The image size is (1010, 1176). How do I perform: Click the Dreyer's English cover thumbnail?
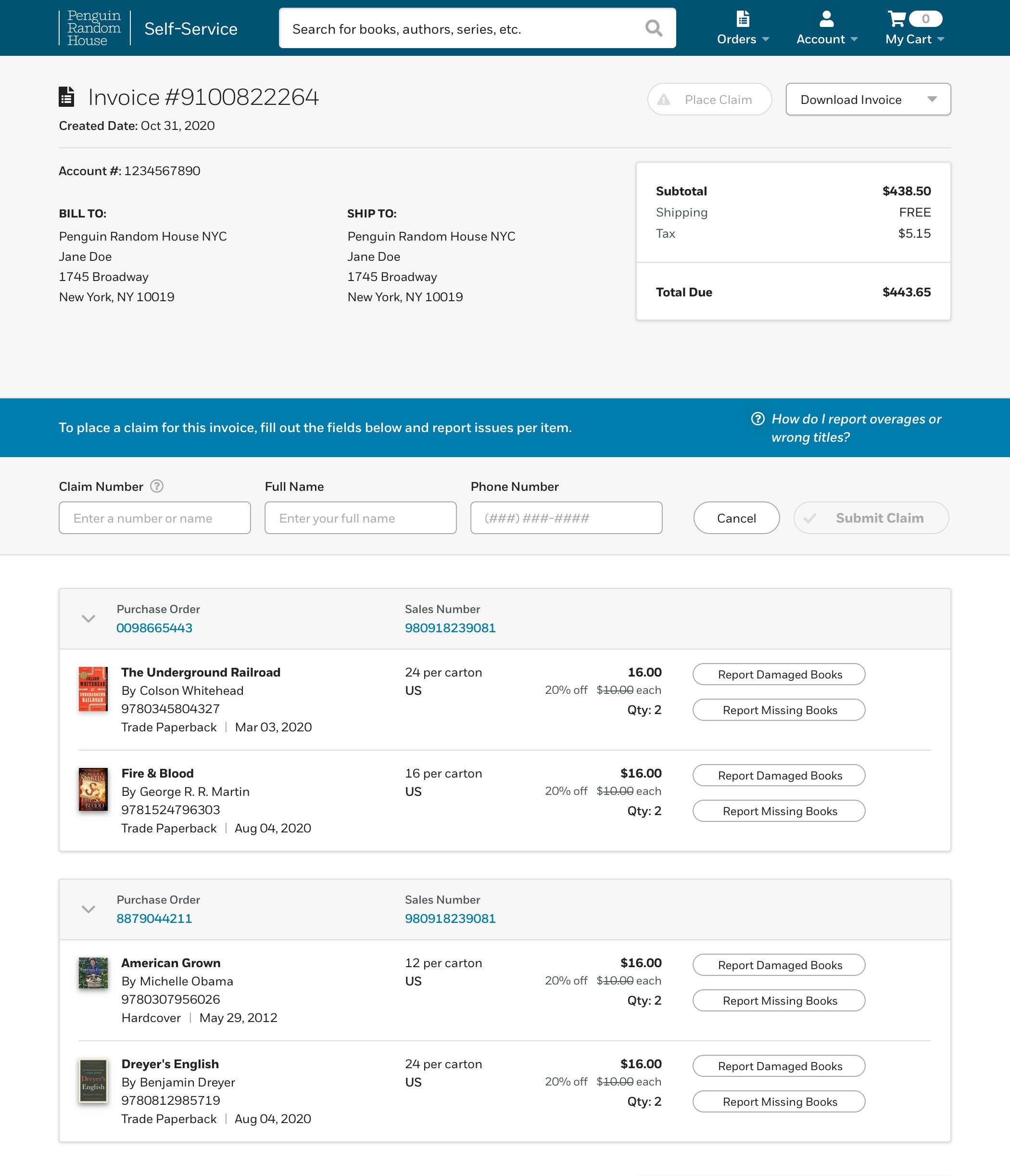coord(93,1081)
